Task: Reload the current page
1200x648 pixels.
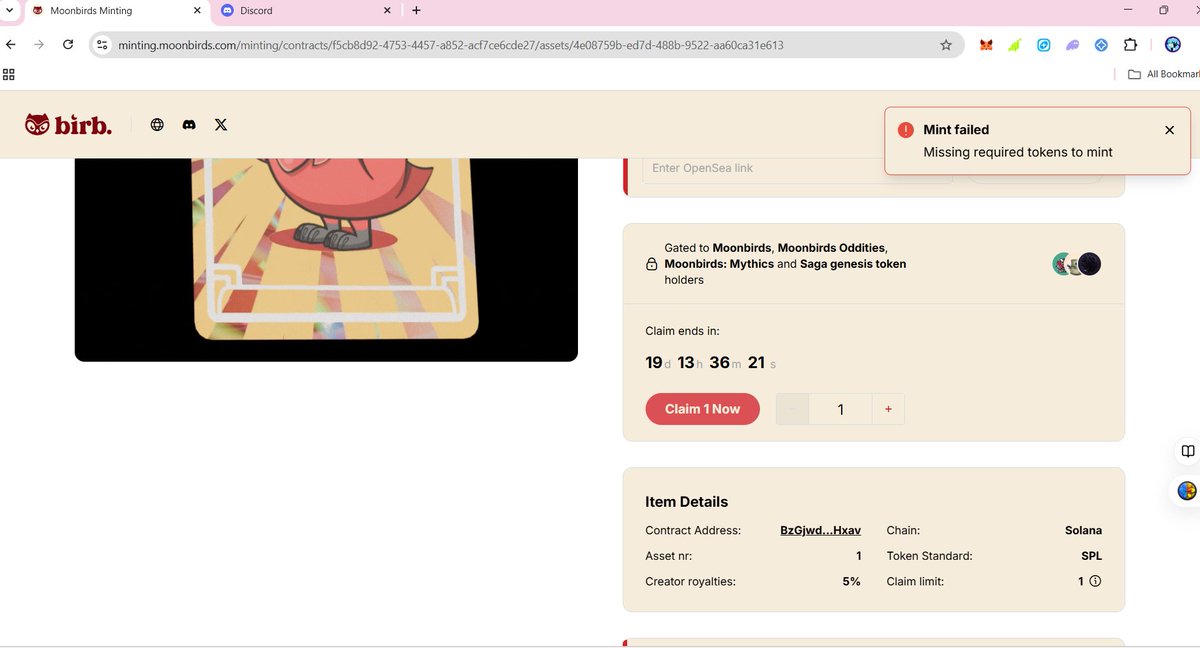Action: (68, 45)
